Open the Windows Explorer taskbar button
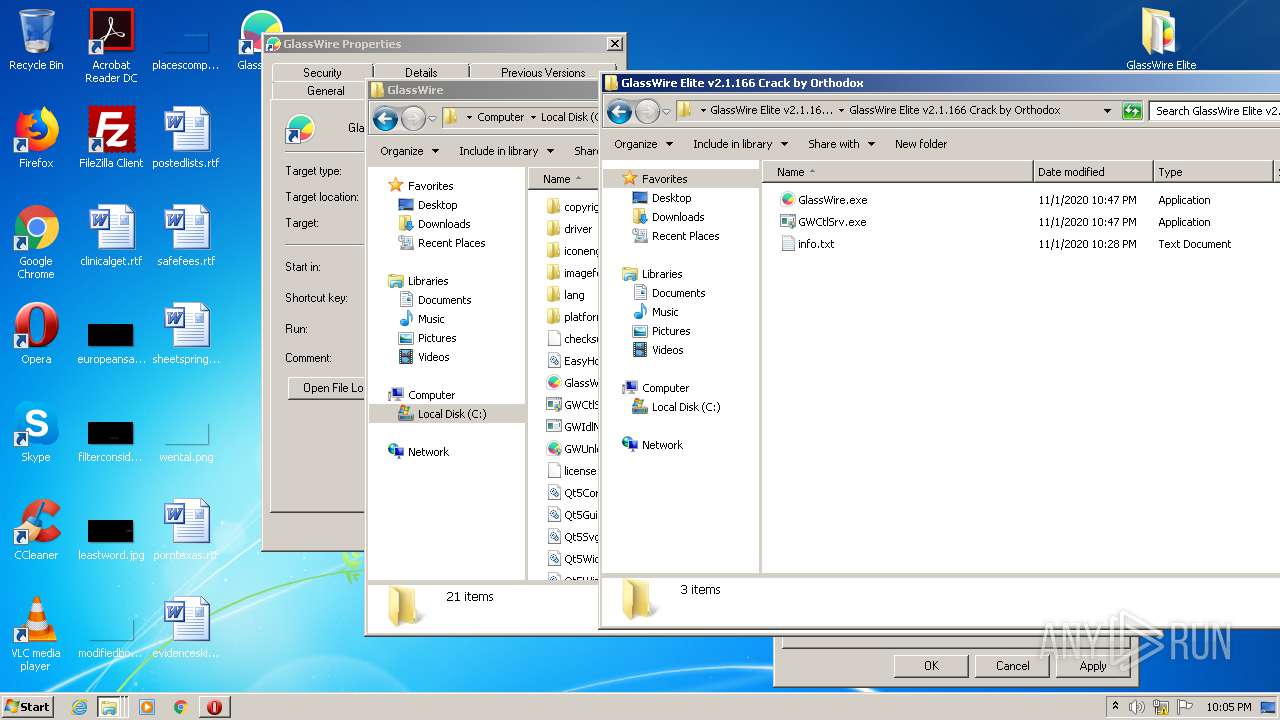Screen dimensions: 1280x720 click(109, 707)
